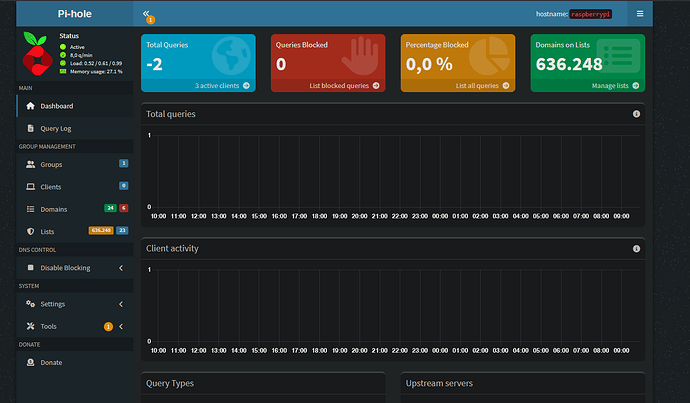Click the Total queries info icon
Viewport: 690px width, 403px height.
click(x=636, y=114)
